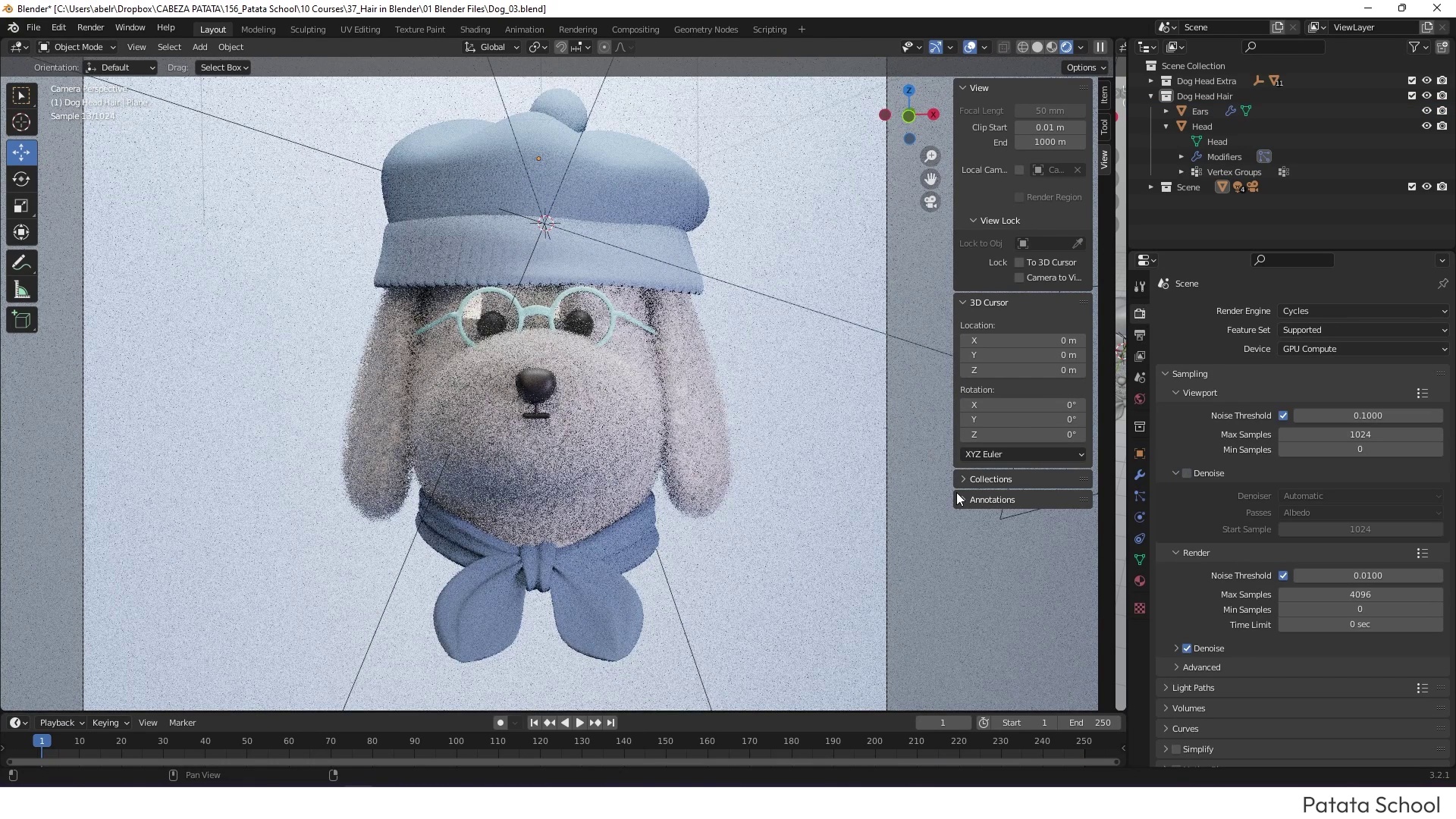This screenshot has height=819, width=1456.
Task: Open the View Layer properties tab icon
Action: tap(1140, 356)
